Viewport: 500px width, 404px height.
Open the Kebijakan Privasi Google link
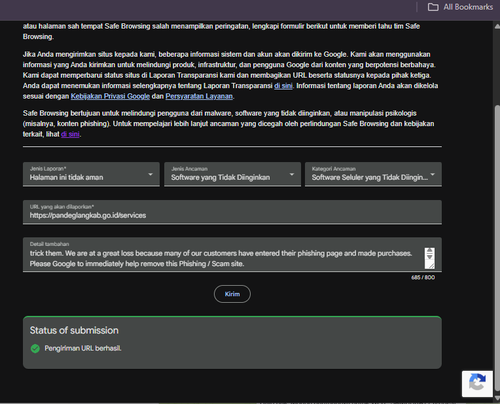coord(110,96)
